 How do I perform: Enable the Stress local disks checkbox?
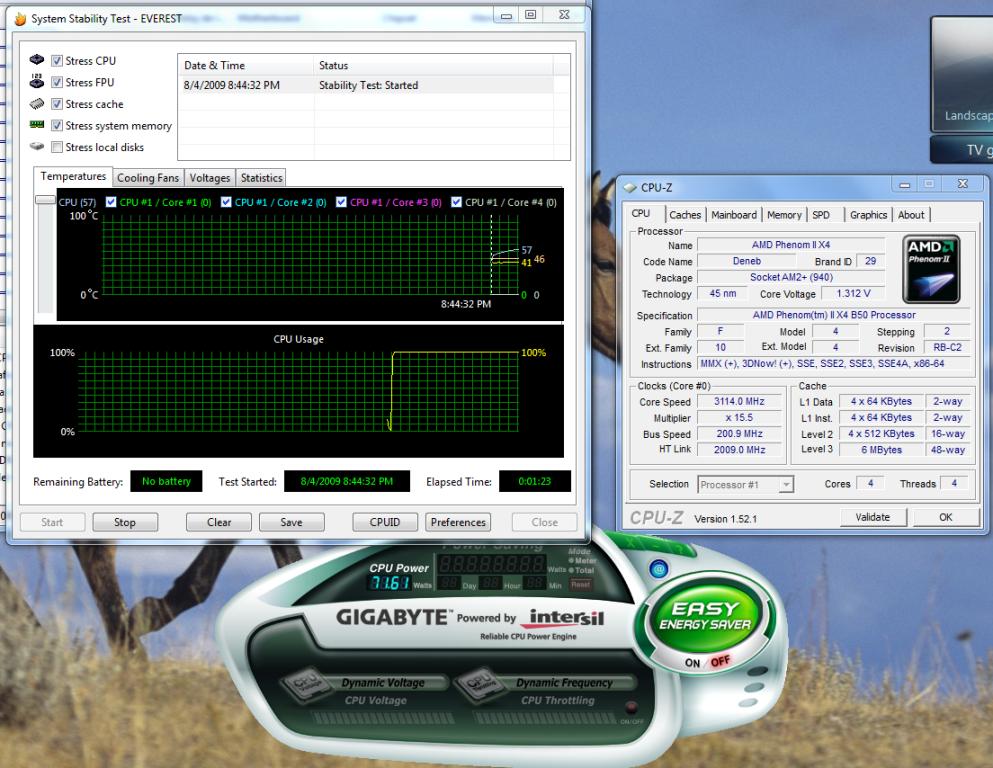[x=57, y=147]
